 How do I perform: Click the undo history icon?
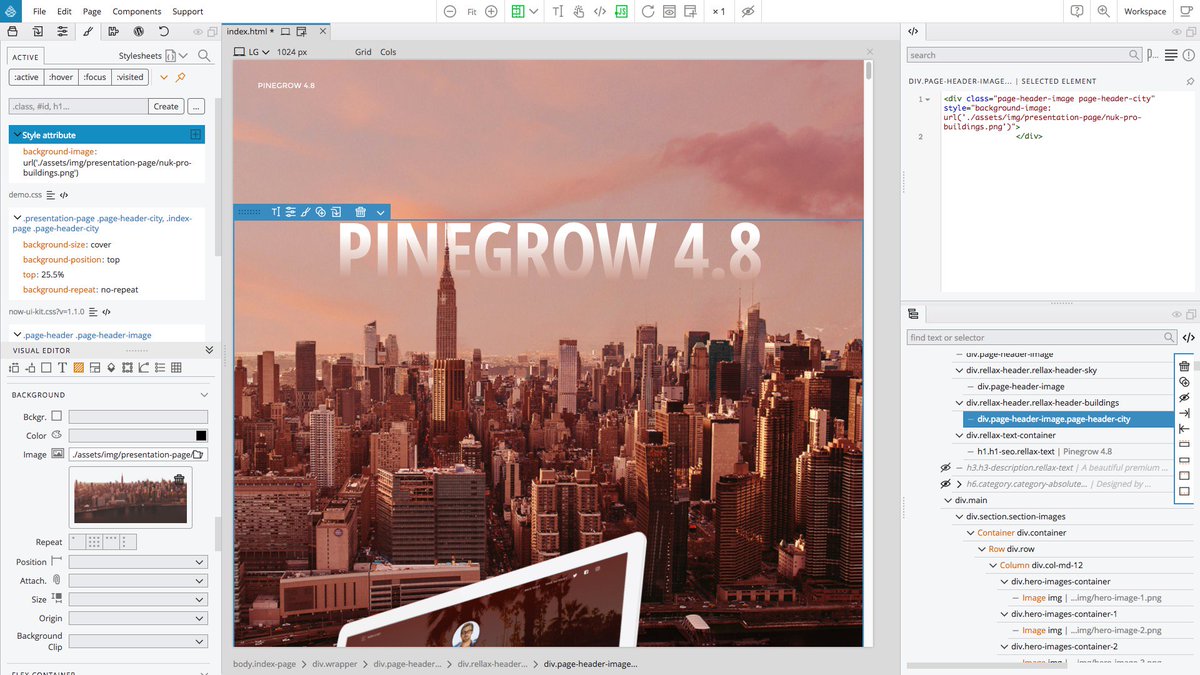164,31
